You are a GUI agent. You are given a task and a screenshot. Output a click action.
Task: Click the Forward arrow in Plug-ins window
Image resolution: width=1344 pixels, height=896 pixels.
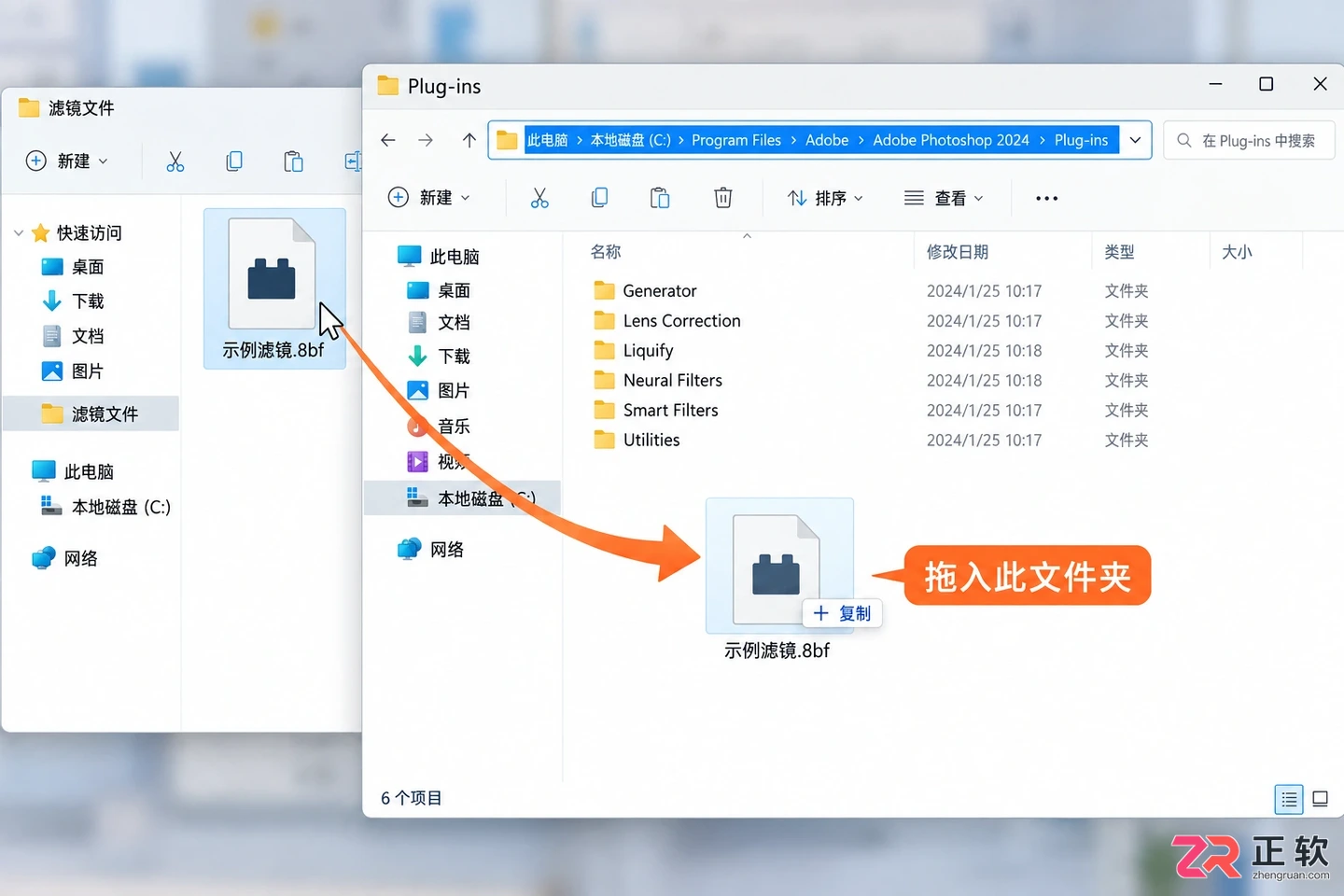[x=426, y=140]
